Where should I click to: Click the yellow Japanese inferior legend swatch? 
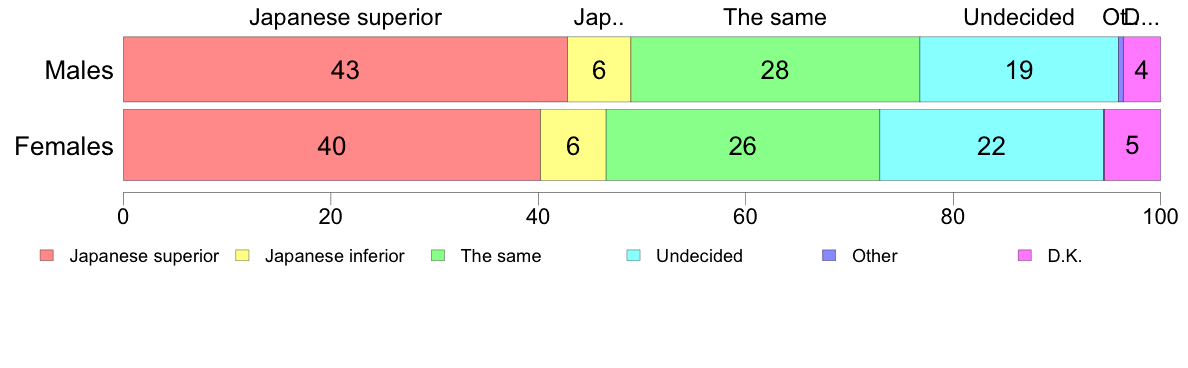[242, 256]
